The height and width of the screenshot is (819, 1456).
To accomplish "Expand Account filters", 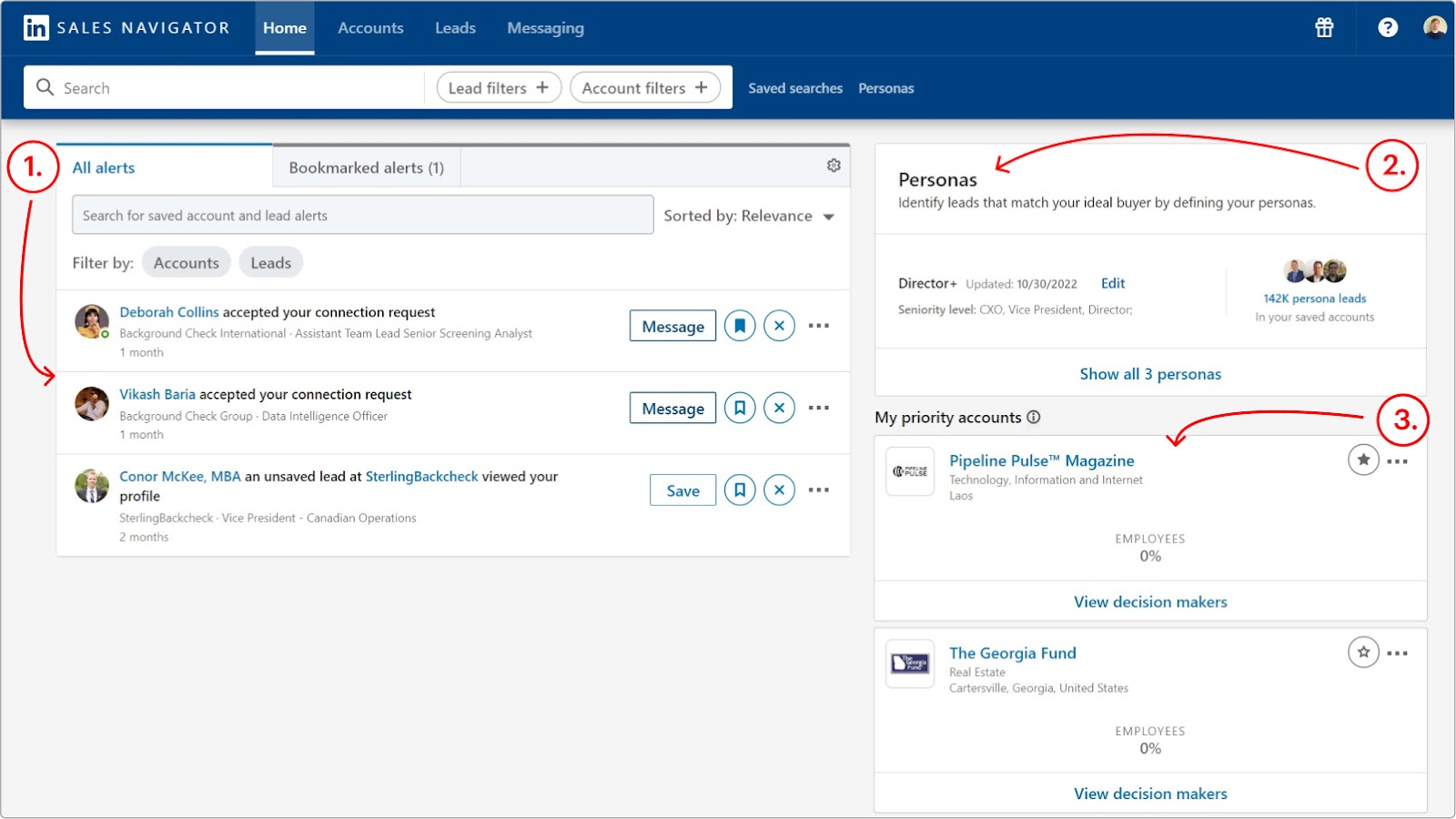I will (x=645, y=87).
